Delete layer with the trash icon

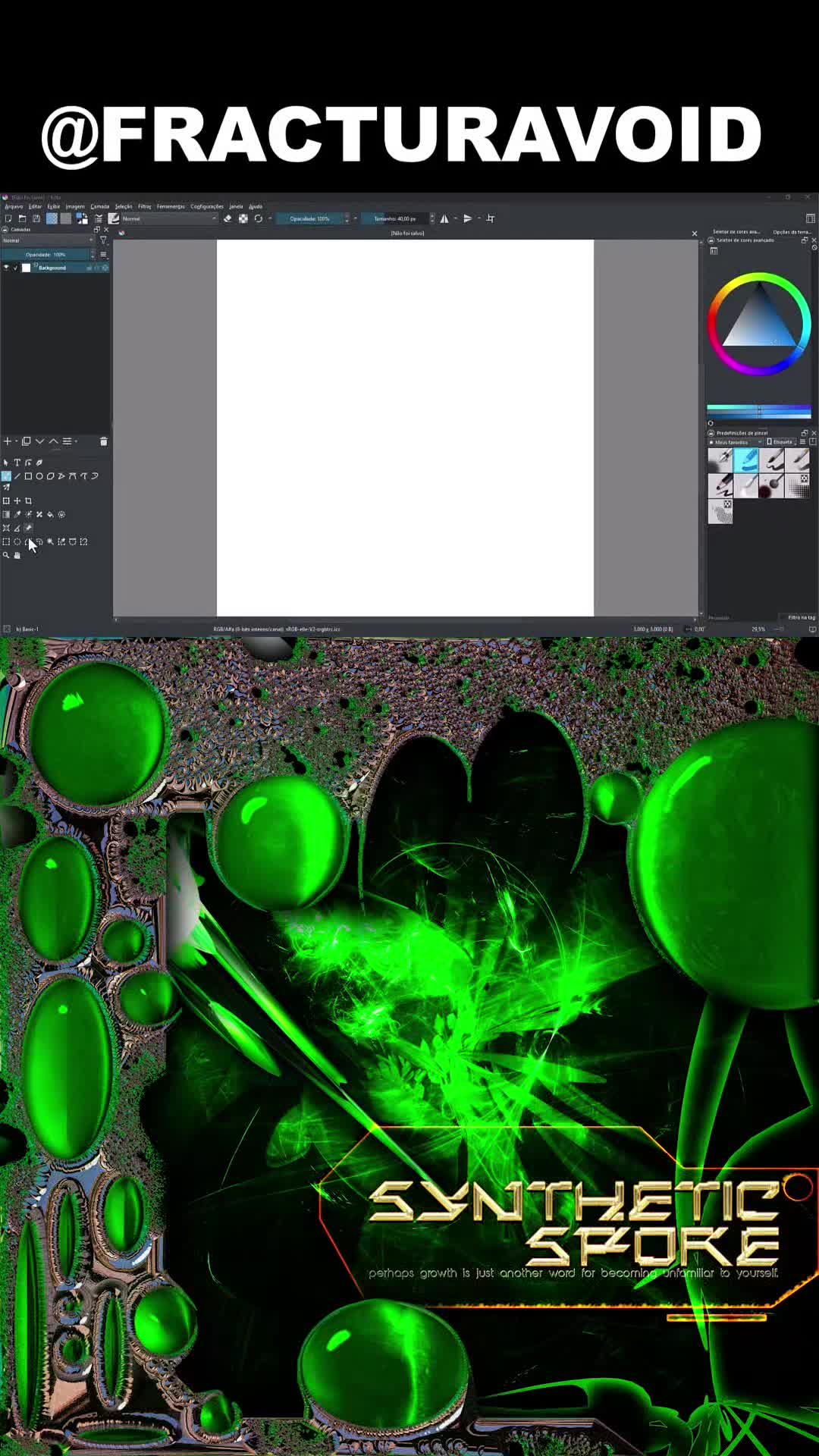(x=103, y=441)
